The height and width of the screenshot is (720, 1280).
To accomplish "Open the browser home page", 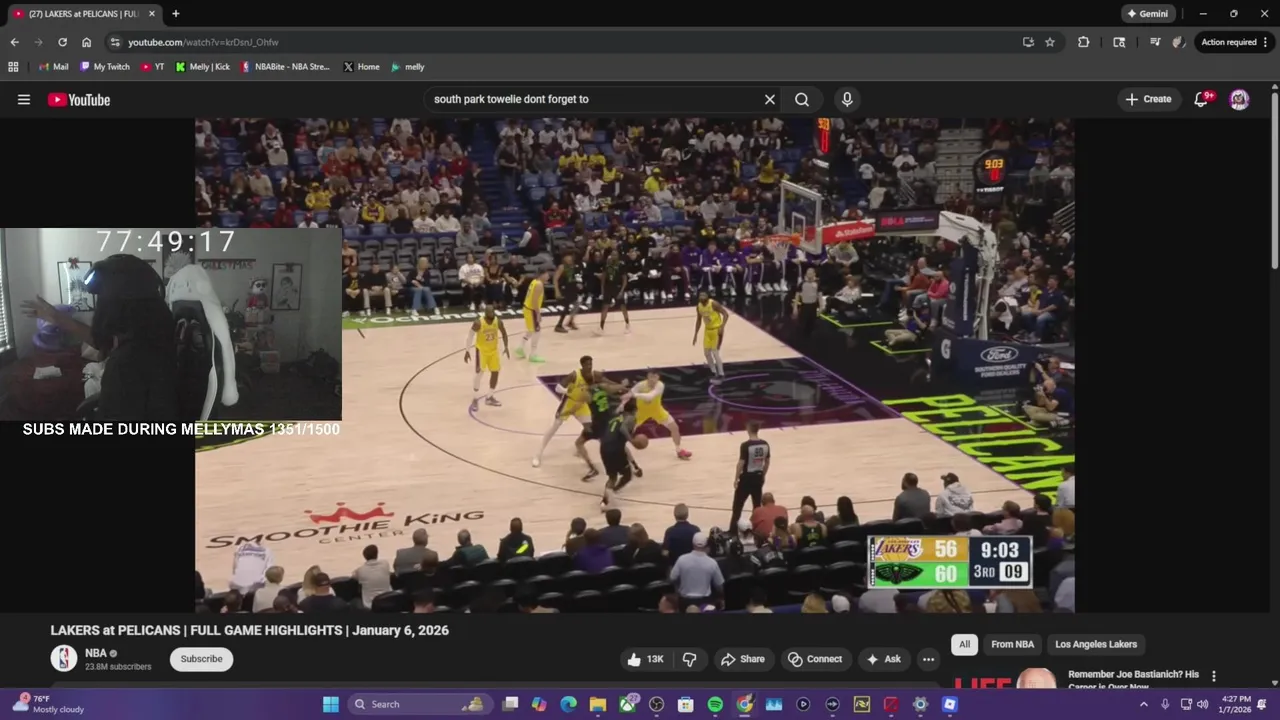I will coord(86,42).
